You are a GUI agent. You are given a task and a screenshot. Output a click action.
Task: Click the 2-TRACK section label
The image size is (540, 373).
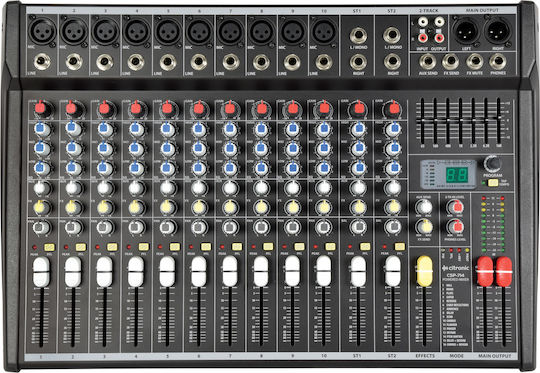[x=429, y=11]
